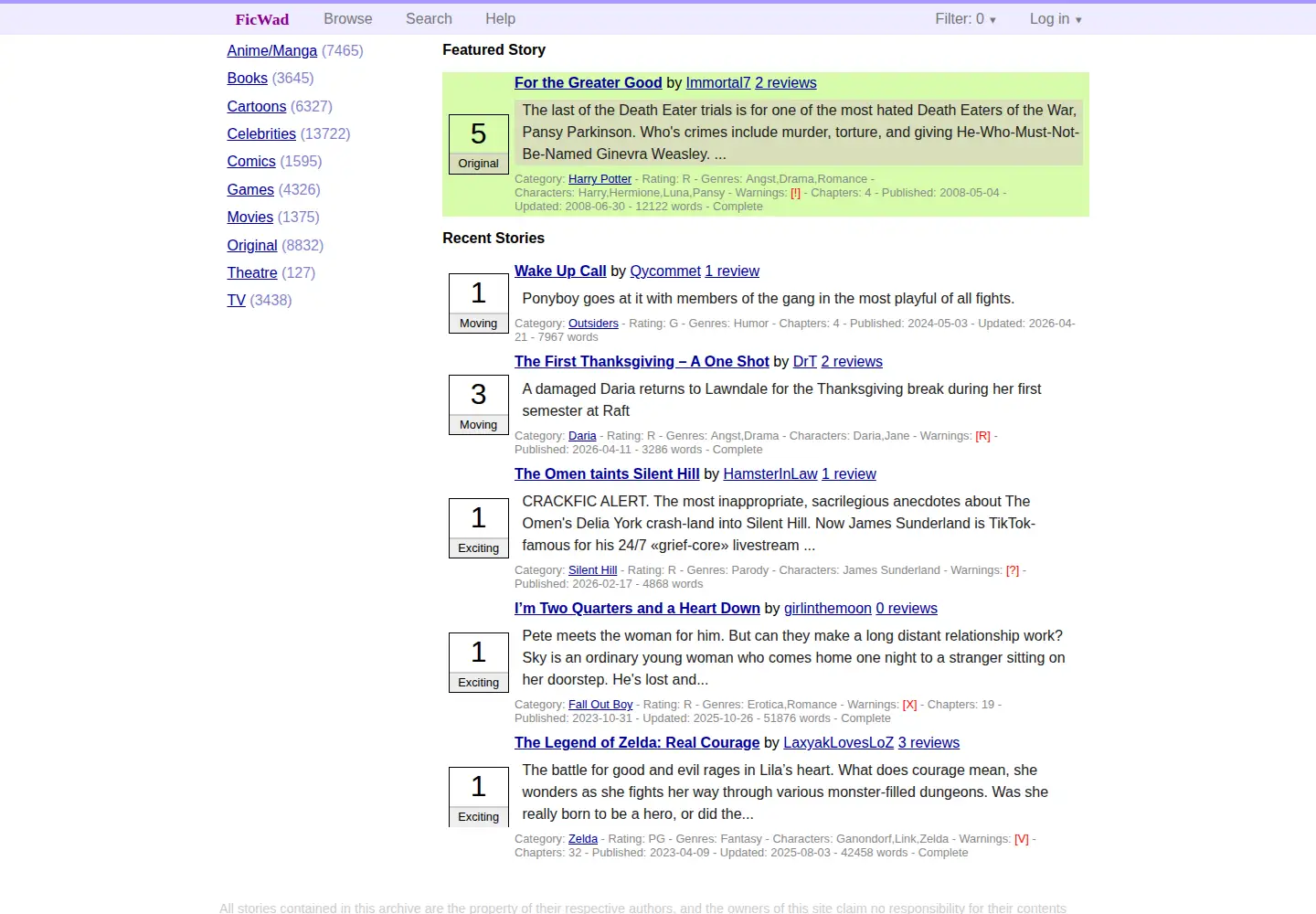1316x914 pixels.
Task: Browse the TV category
Action: pos(237,301)
